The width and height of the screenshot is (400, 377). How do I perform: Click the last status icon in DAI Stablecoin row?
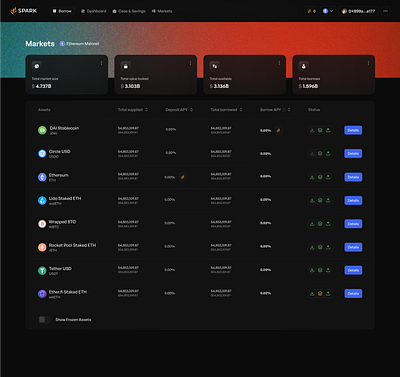[328, 130]
